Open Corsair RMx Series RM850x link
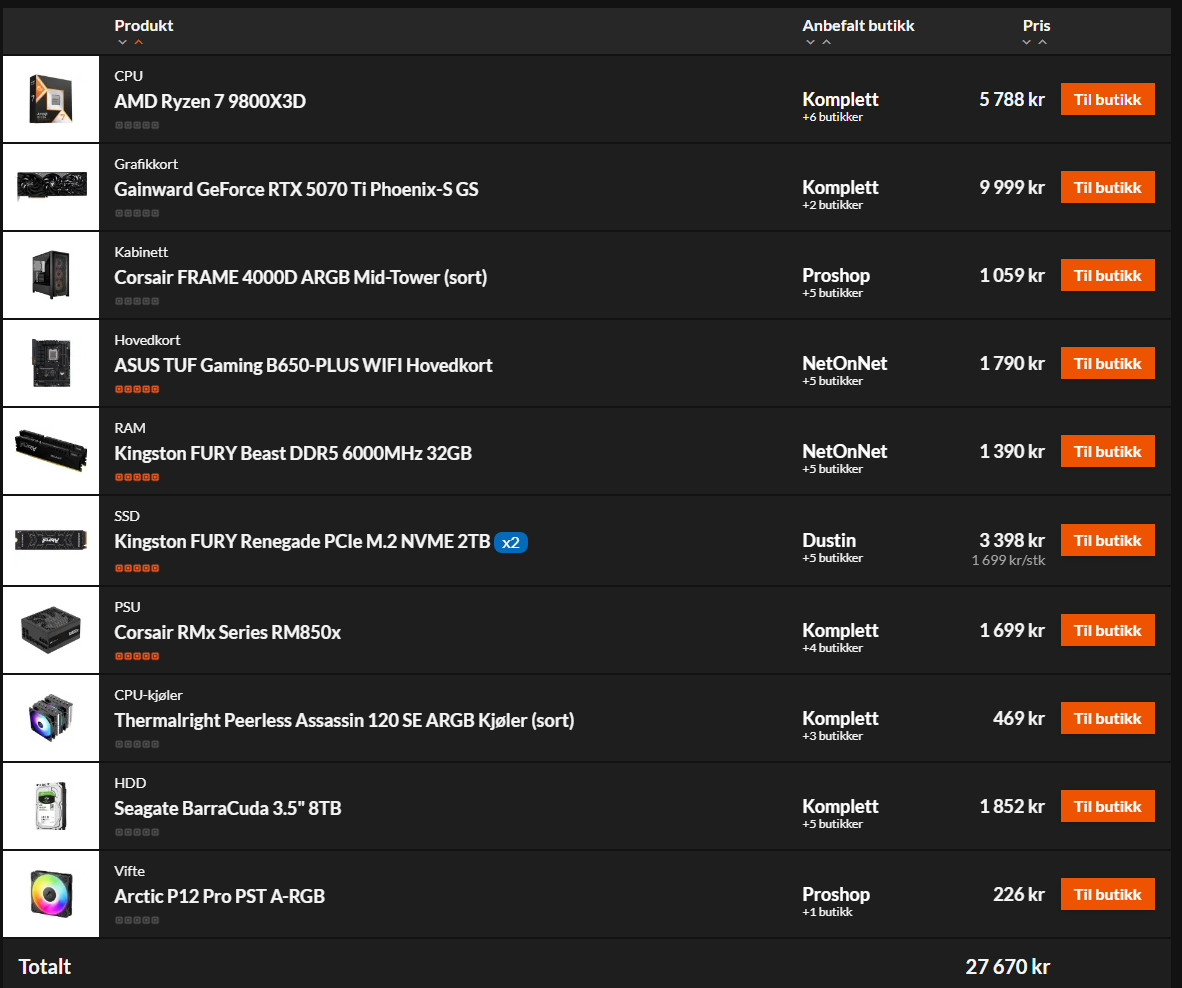This screenshot has height=988, width=1182. coord(227,632)
